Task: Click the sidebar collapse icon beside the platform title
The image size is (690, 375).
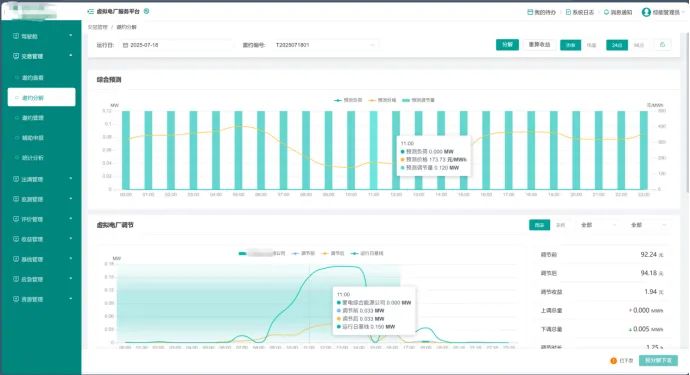Action: (91, 11)
